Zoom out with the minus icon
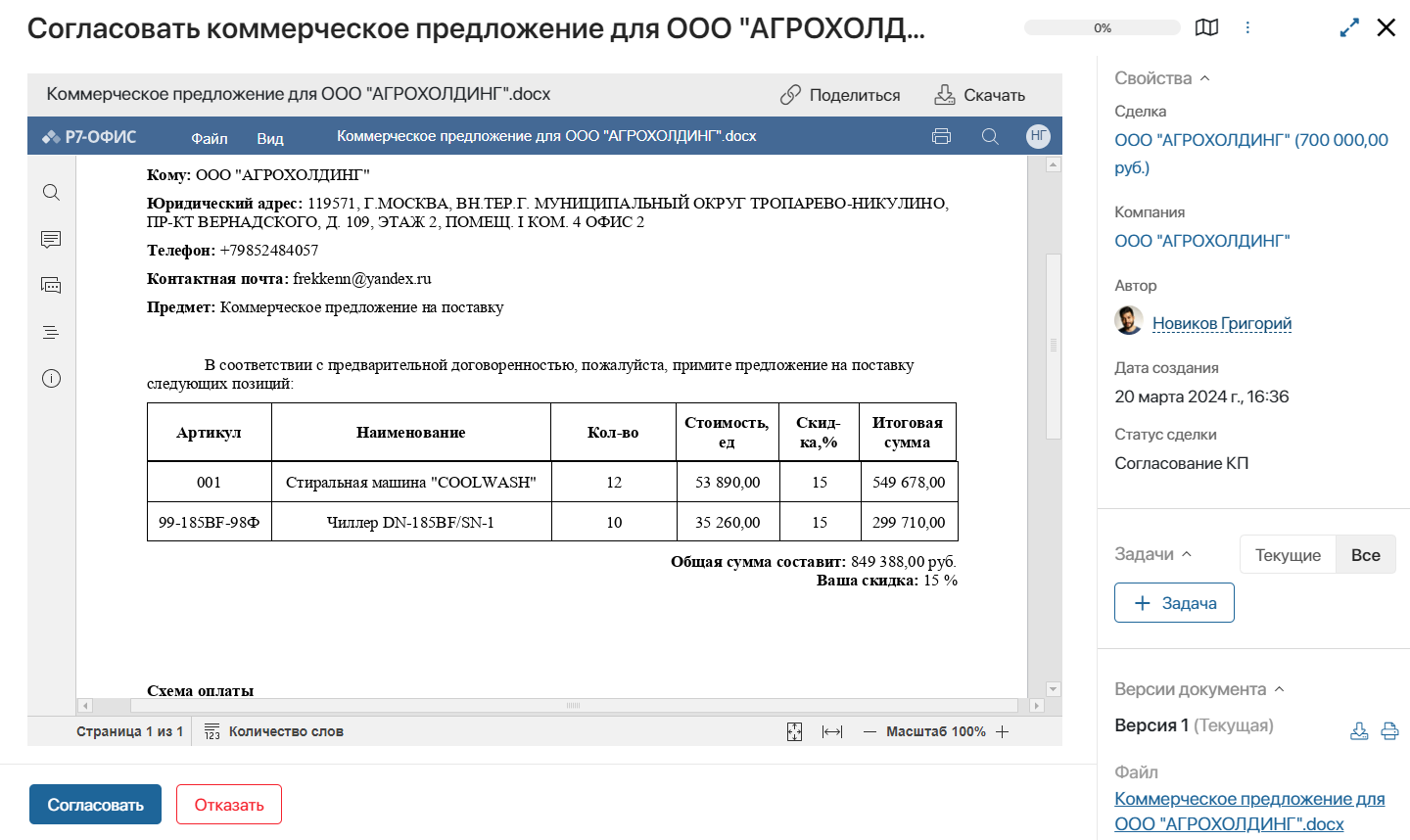 869,731
